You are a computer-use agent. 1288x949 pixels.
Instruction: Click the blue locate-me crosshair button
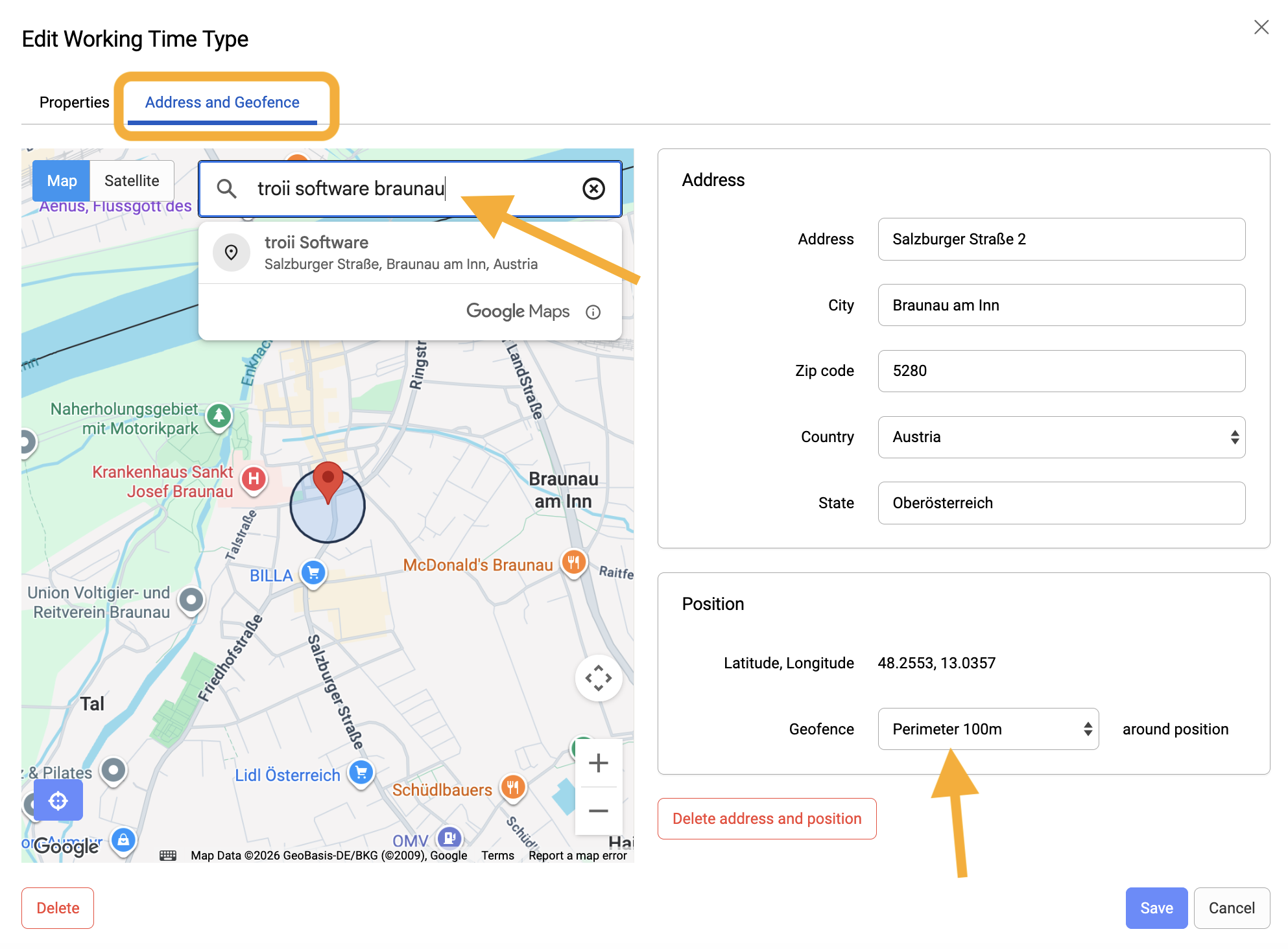click(58, 801)
